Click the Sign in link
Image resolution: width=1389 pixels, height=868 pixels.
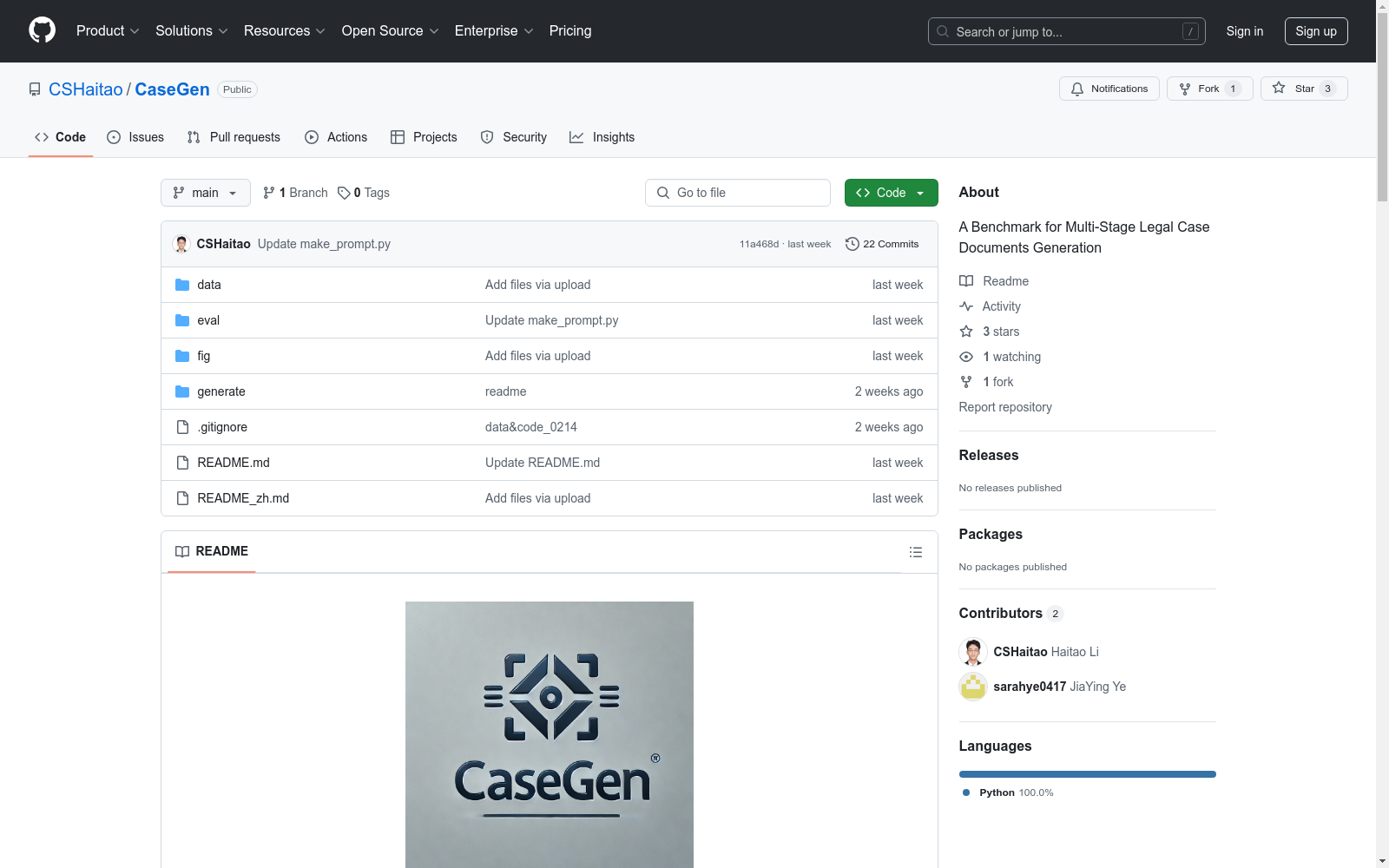1245,31
